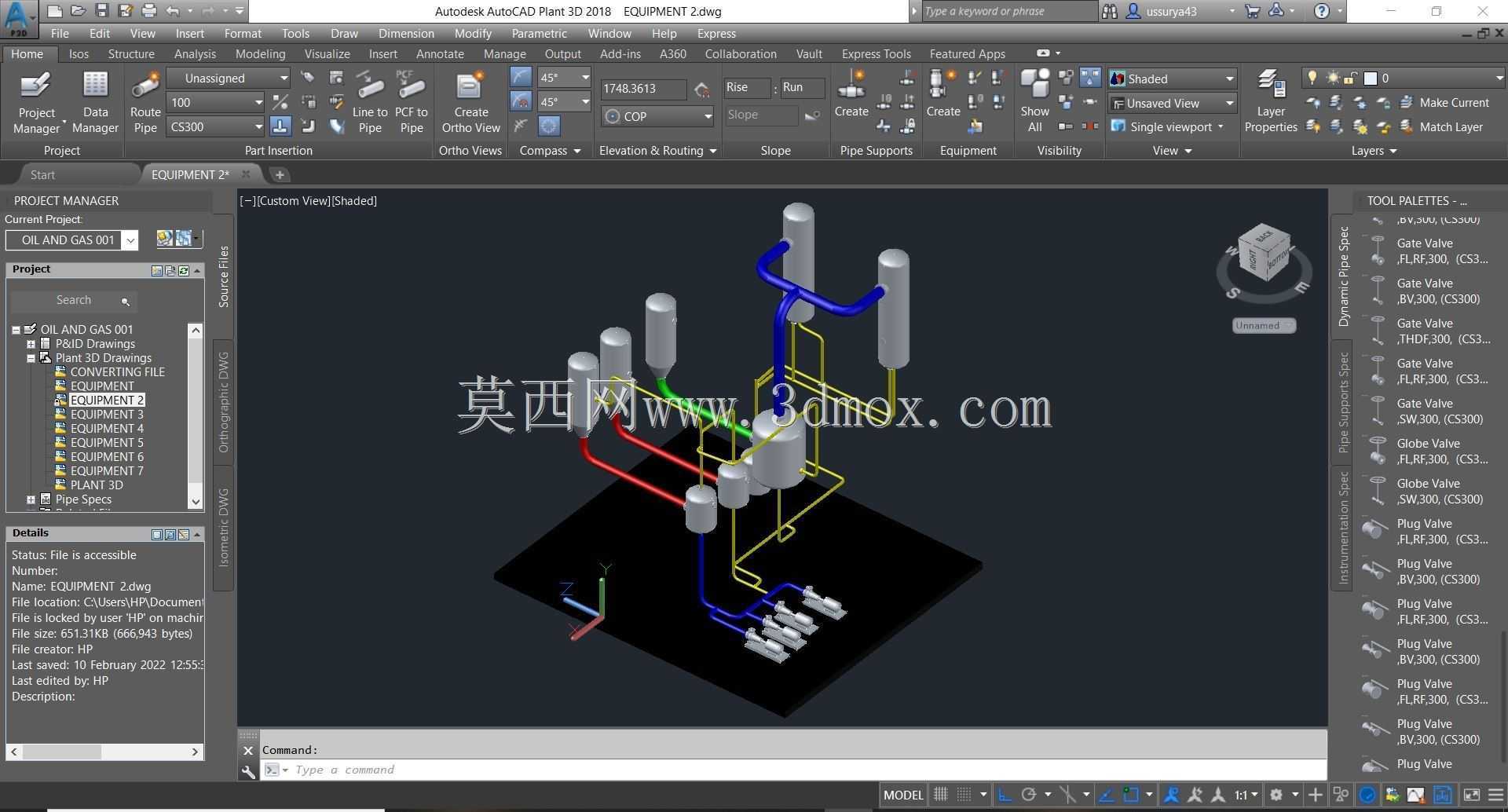Open the Modify menu
Screen dimensions: 1508x812
coord(473,34)
